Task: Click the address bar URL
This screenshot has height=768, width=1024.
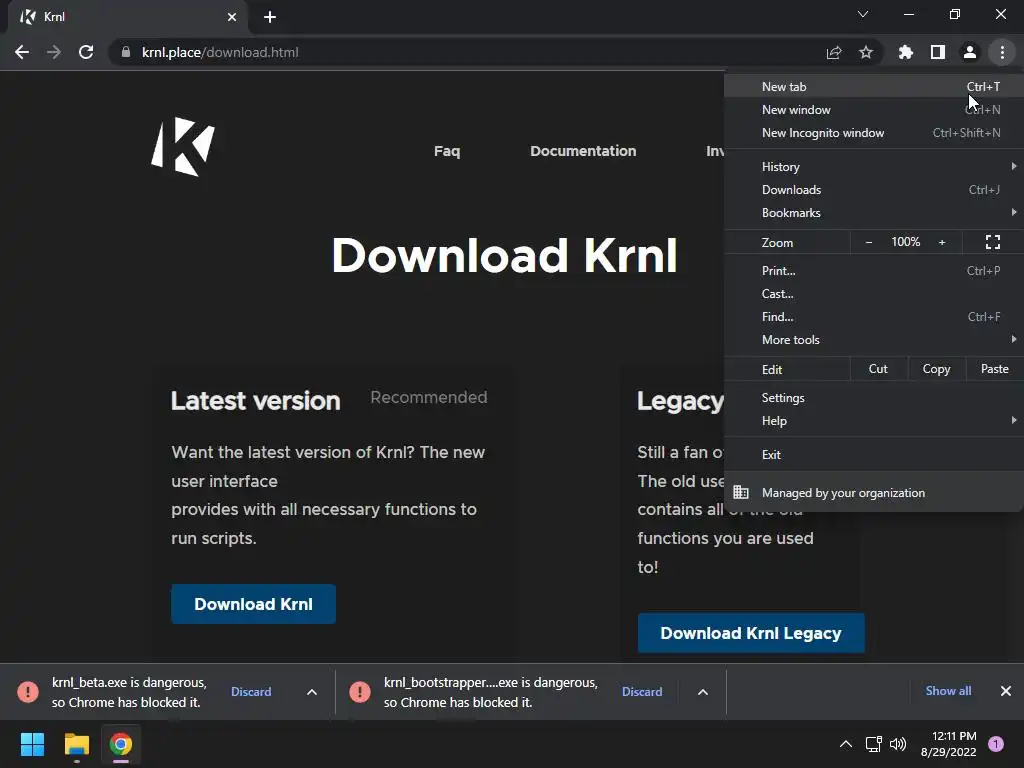Action: tap(220, 52)
